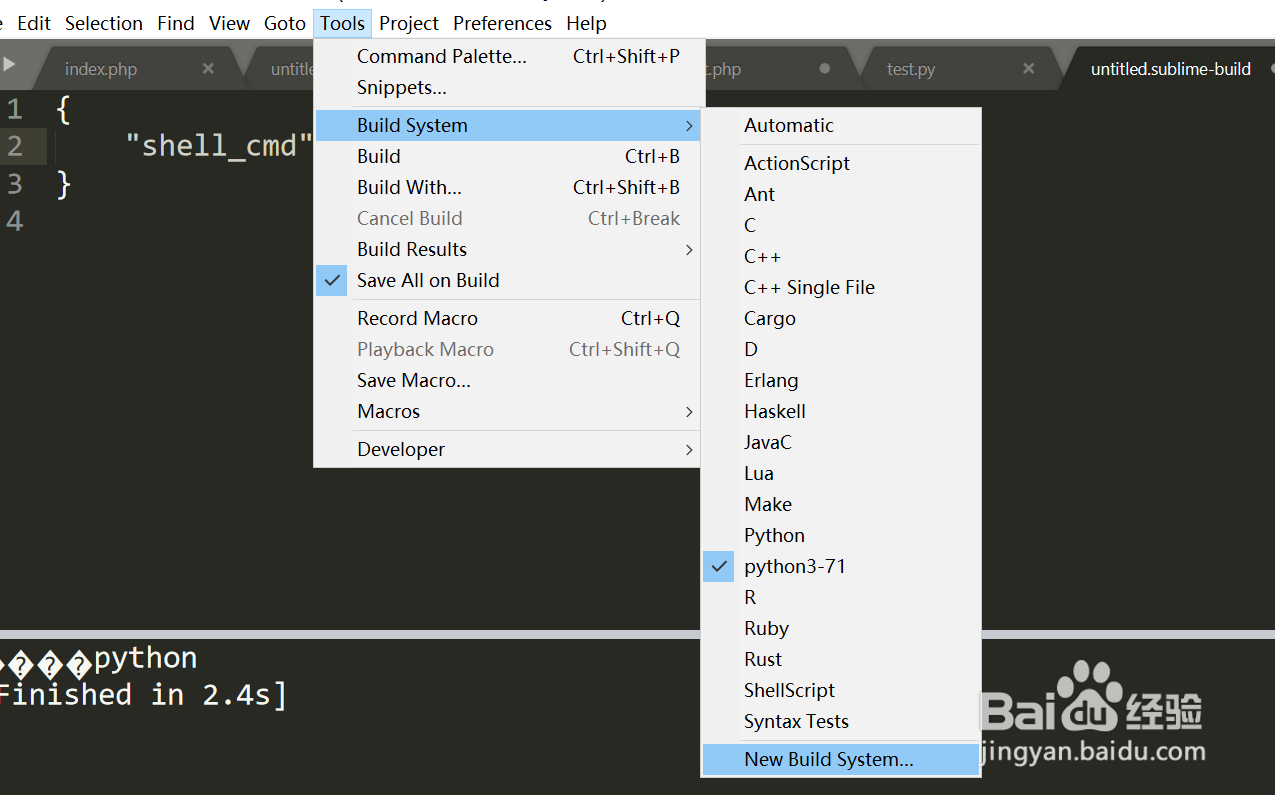The width and height of the screenshot is (1275, 795).
Task: Close the test.py tab
Action: coord(1029,69)
